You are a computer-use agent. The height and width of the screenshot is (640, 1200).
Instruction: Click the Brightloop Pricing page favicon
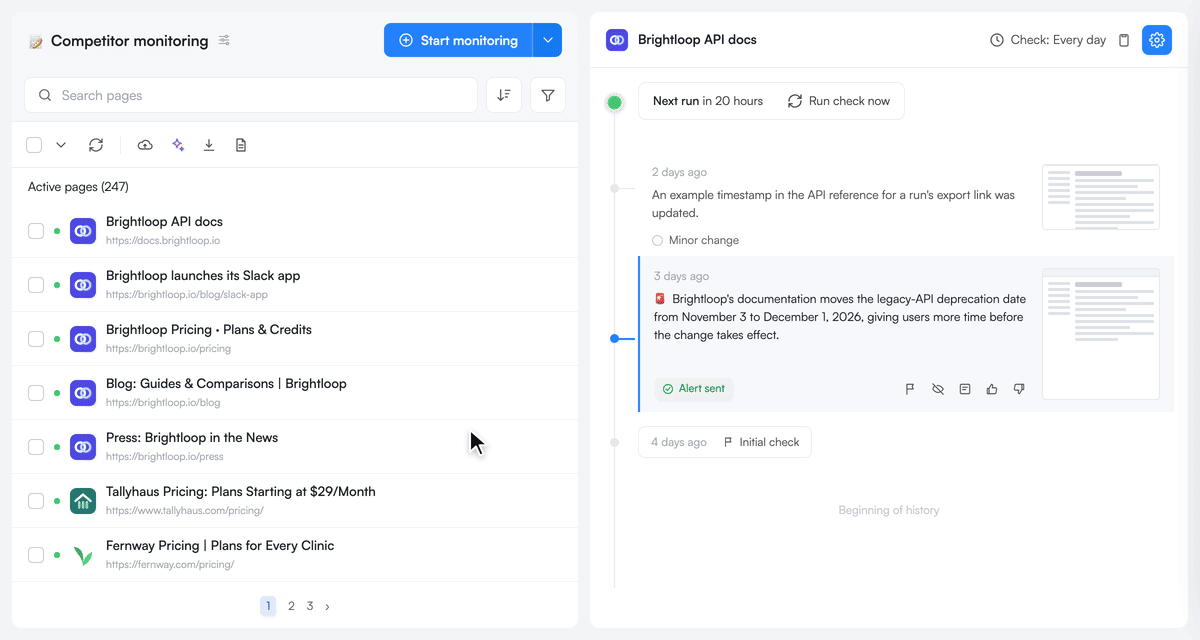[83, 339]
